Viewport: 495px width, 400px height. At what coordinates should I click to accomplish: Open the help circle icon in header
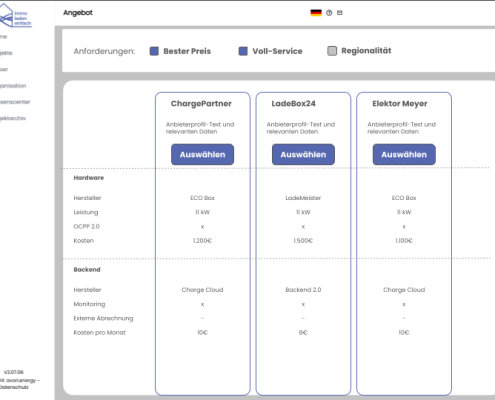(329, 13)
